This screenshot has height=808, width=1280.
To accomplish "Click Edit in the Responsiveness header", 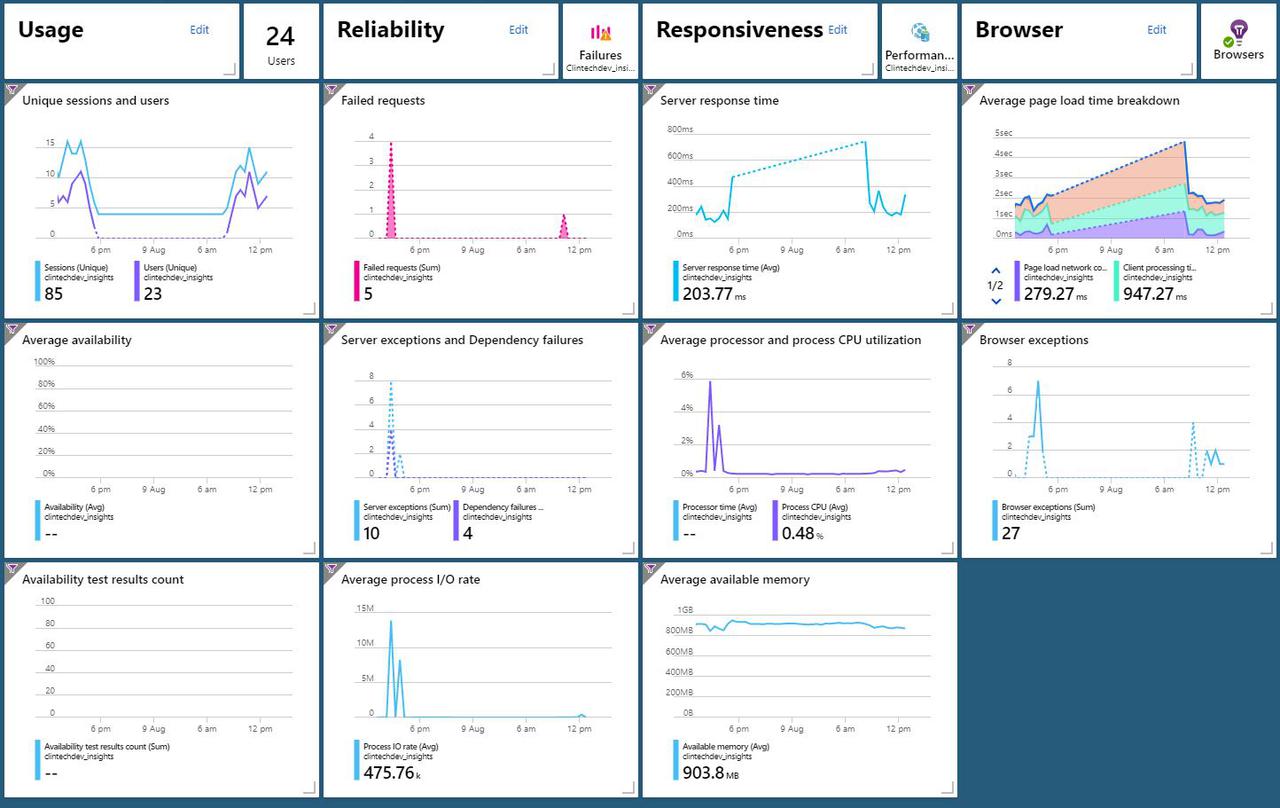I will coord(838,30).
